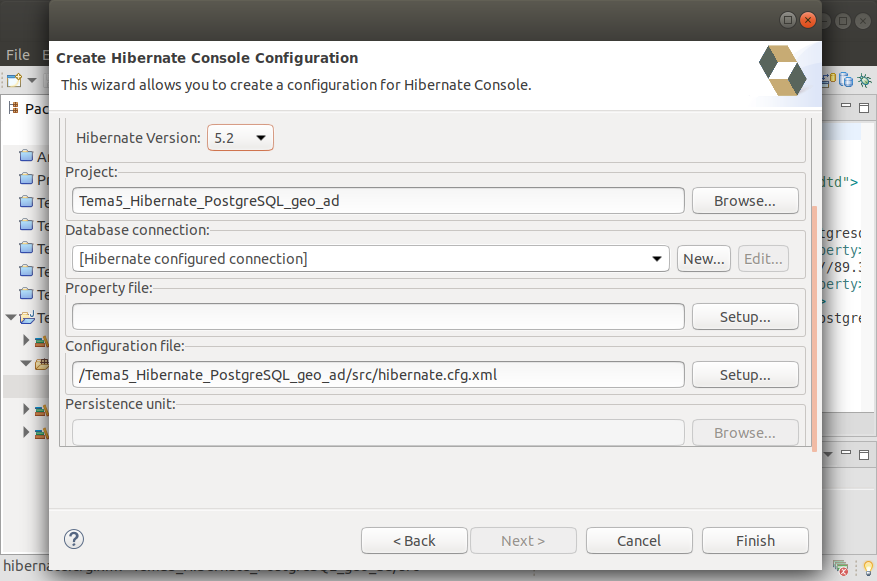Open the File menu in Eclipse
Image resolution: width=877 pixels, height=581 pixels.
pyautogui.click(x=18, y=55)
